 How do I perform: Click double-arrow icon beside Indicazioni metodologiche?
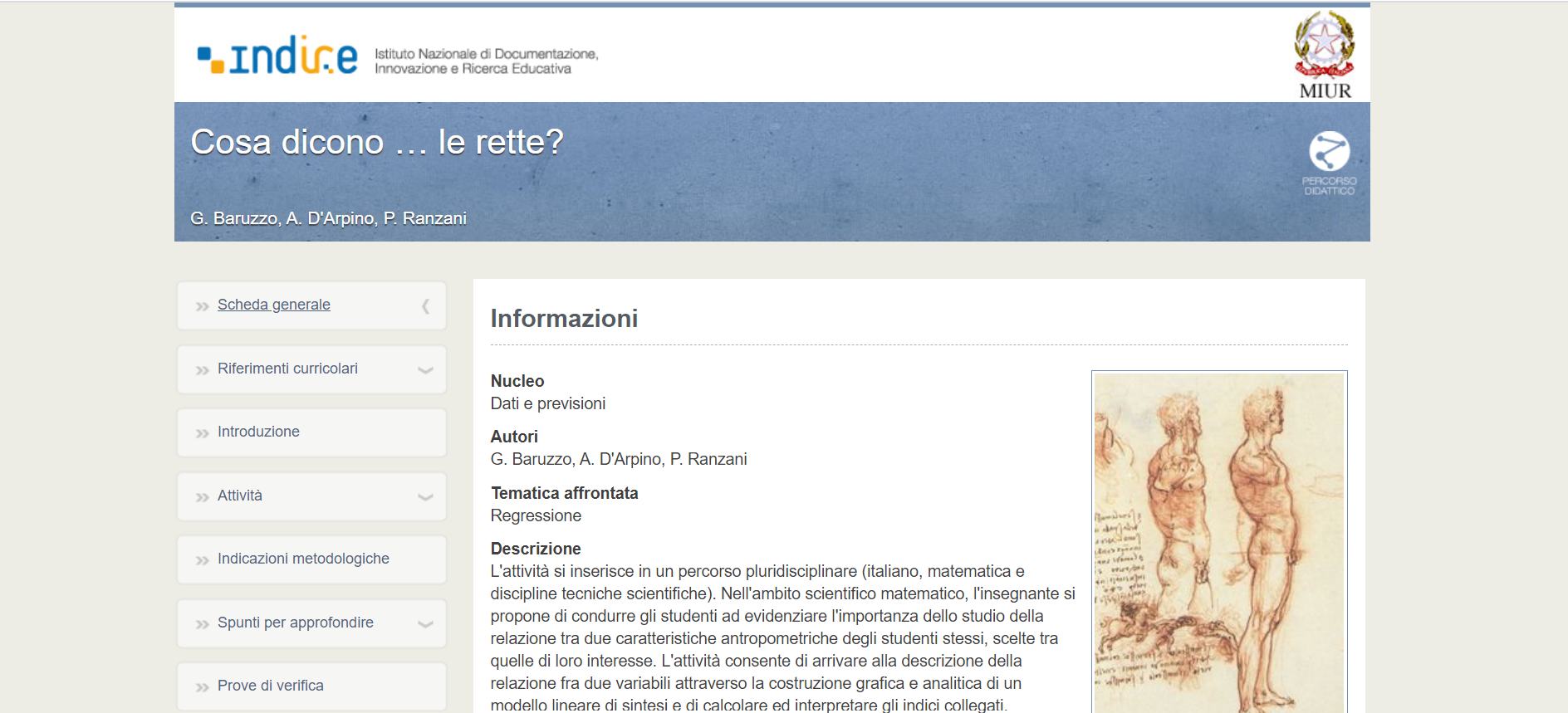point(202,560)
